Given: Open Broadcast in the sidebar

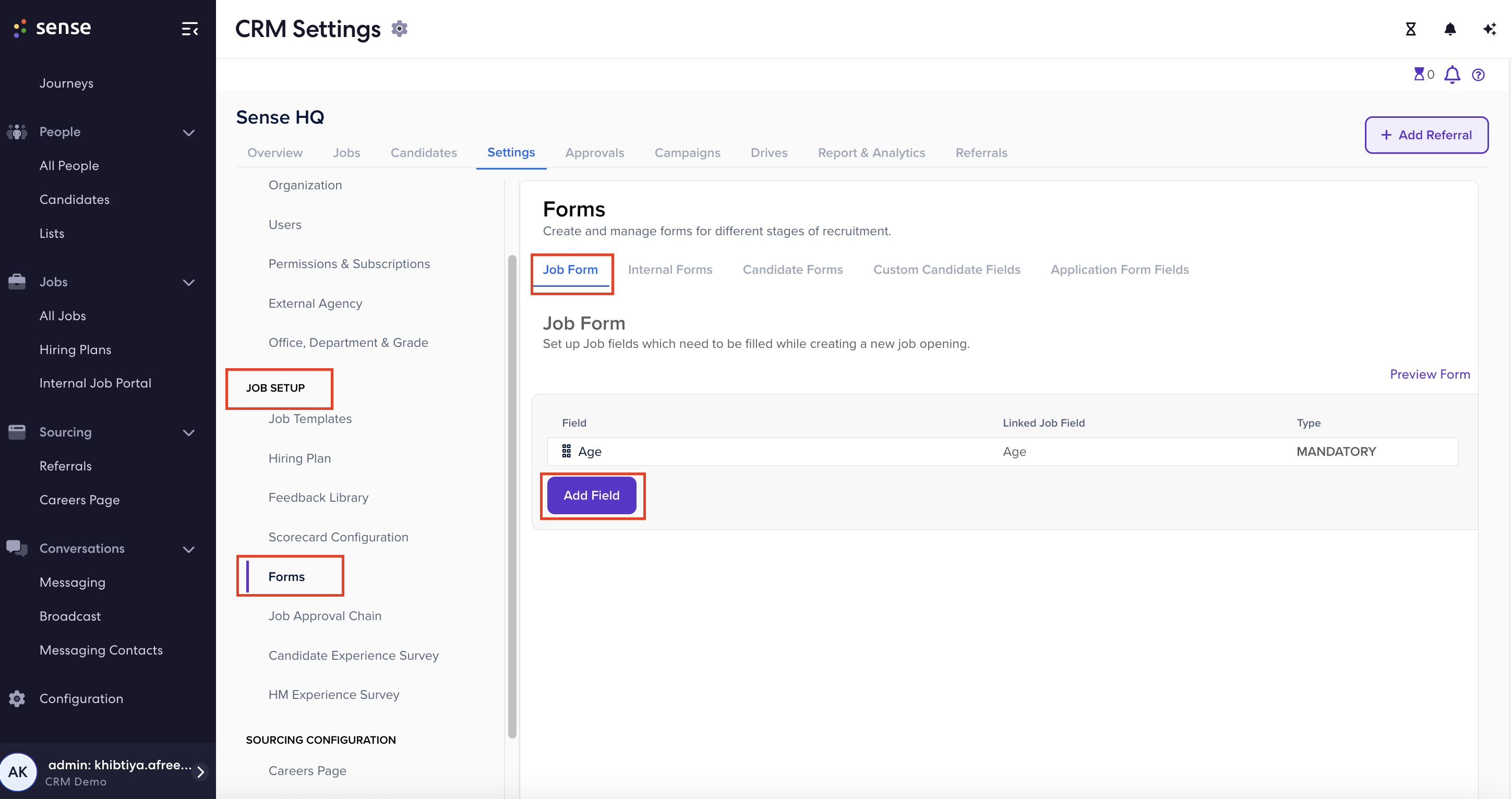Looking at the screenshot, I should 70,616.
